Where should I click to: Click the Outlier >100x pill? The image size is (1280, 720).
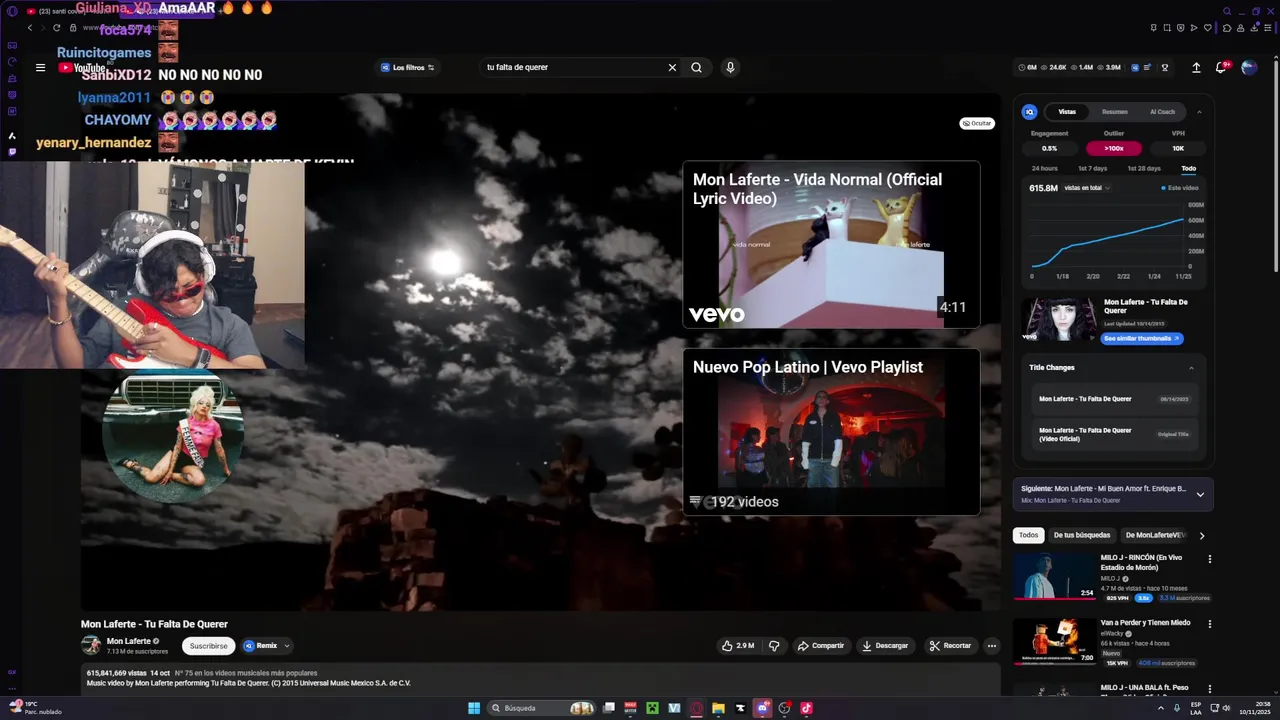[1113, 148]
